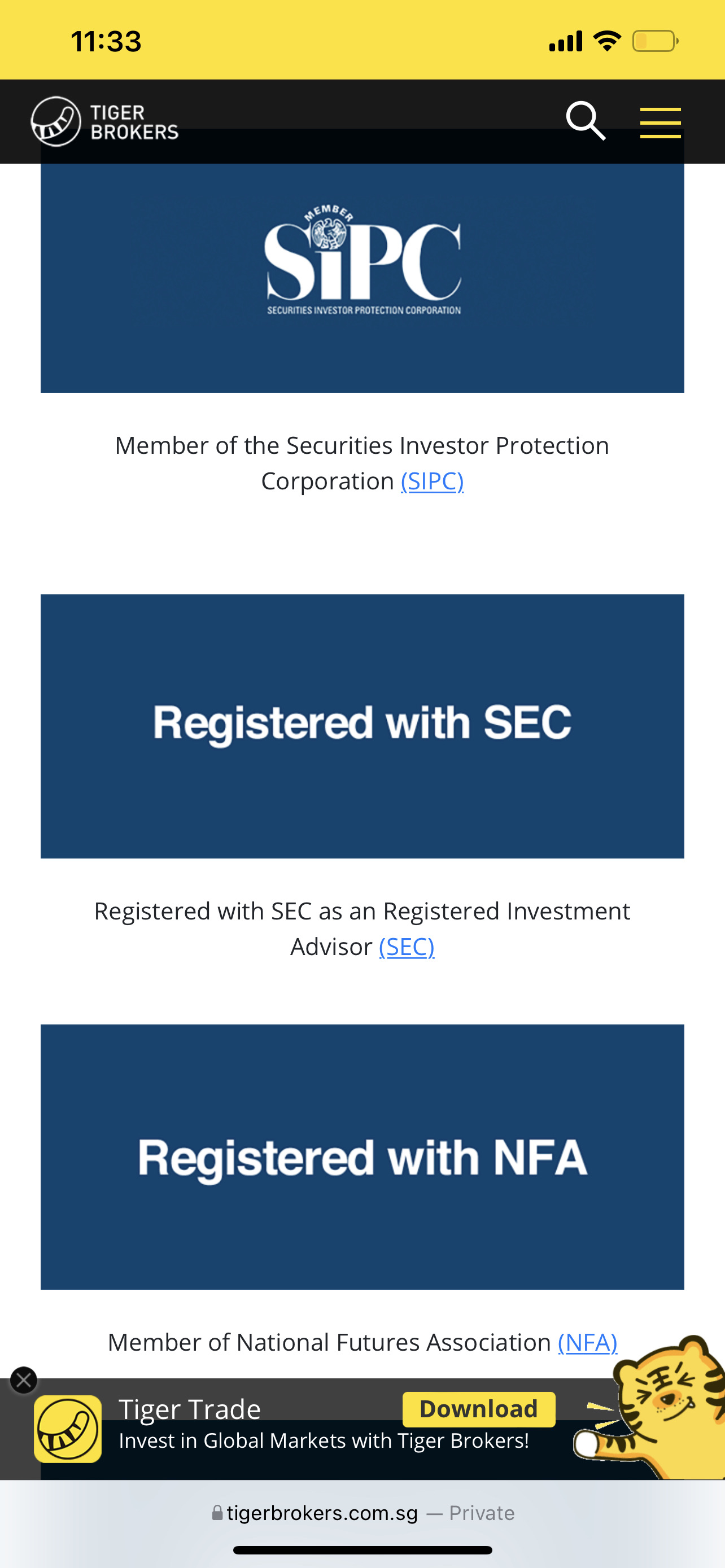Dismiss the Tiger Trade app banner
The image size is (725, 1568).
(x=24, y=1380)
